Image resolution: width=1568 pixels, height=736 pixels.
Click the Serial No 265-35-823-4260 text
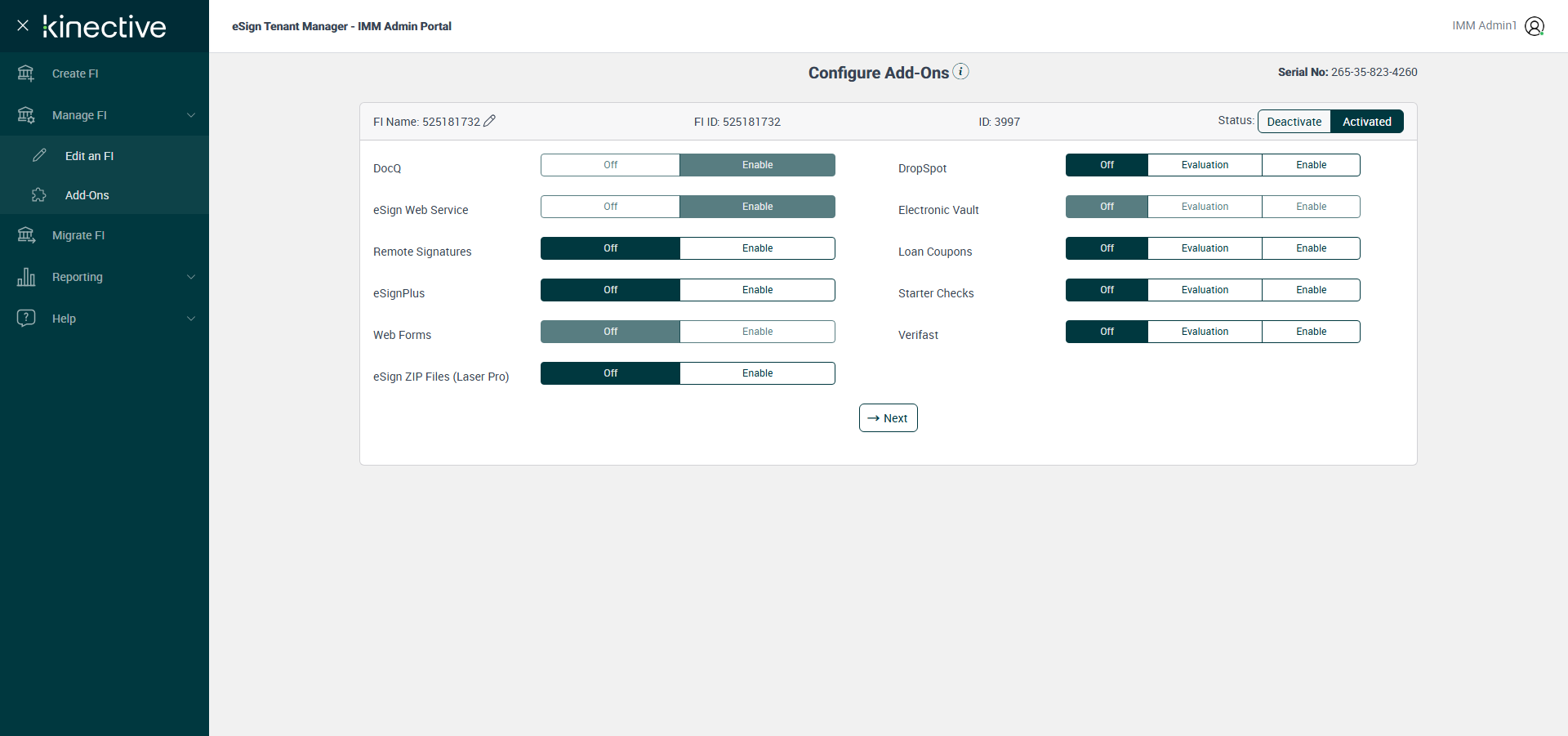pos(1347,72)
